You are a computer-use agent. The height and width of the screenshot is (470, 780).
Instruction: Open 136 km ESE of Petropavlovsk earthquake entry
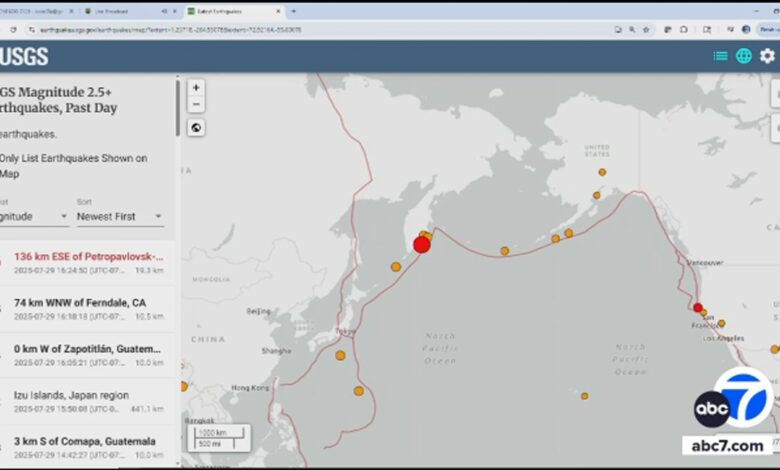coord(88,263)
